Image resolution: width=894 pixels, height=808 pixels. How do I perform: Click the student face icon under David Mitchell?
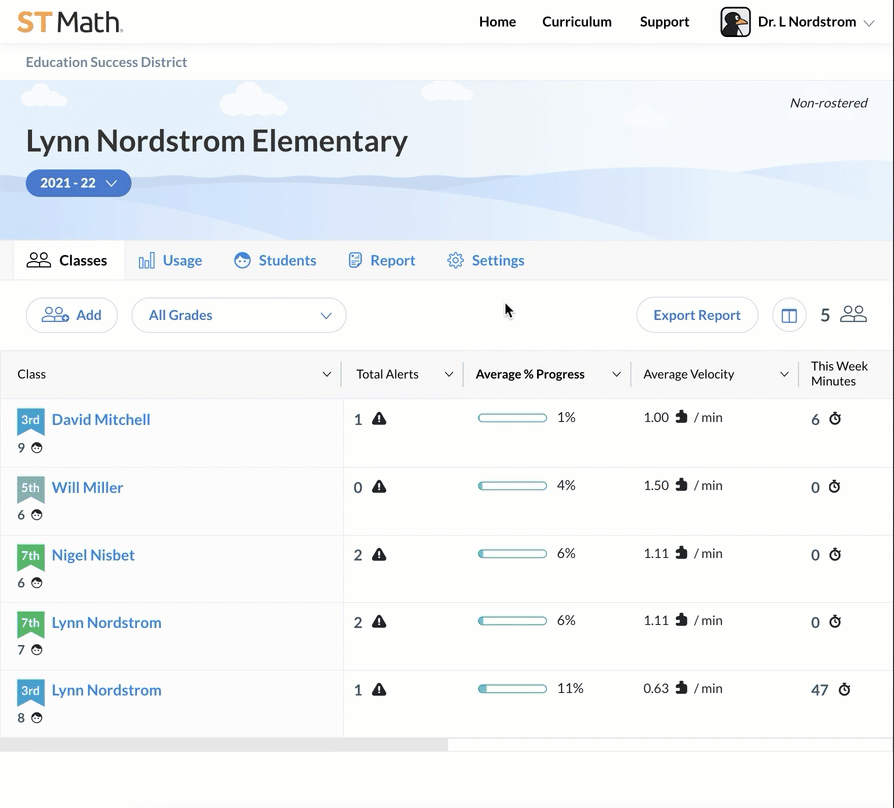point(36,448)
